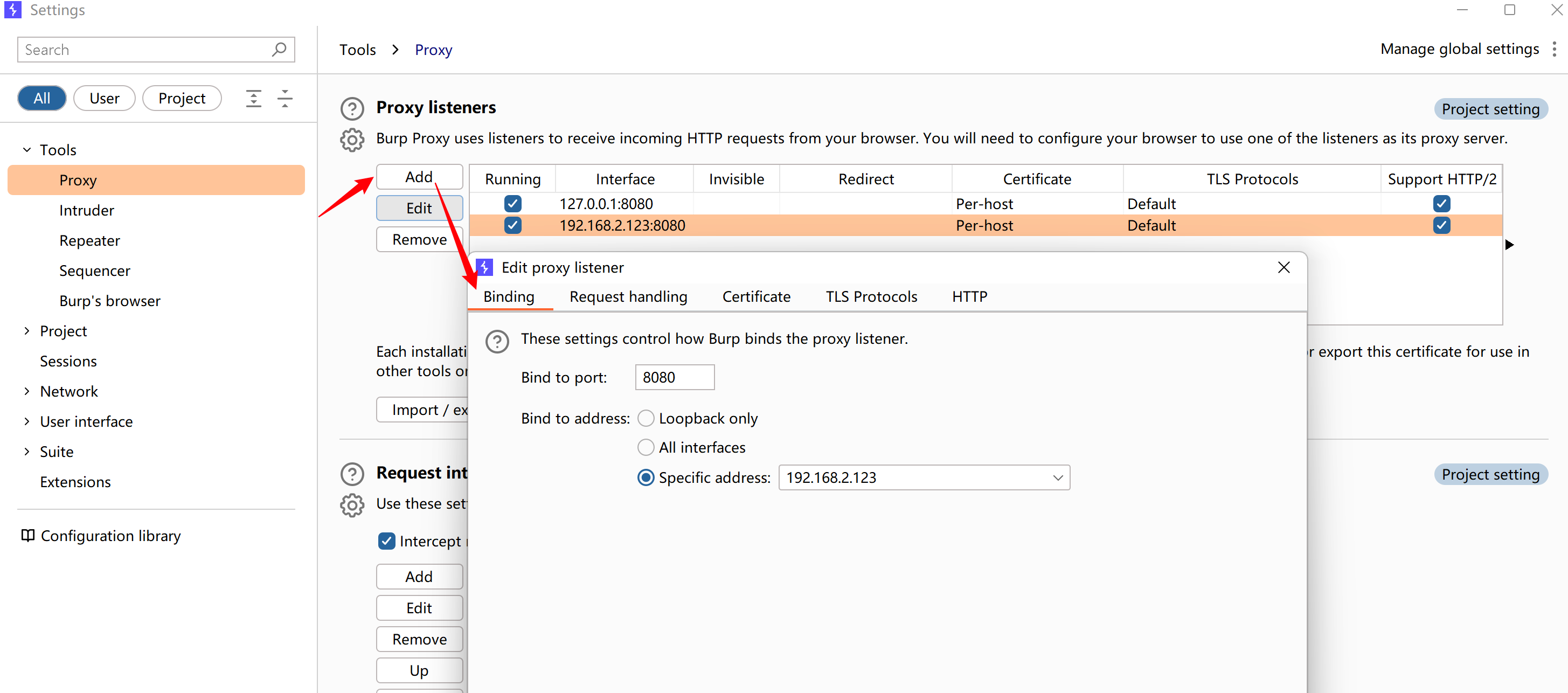Close the Edit proxy listener dialog
This screenshot has width=1568, height=693.
coord(1283,267)
